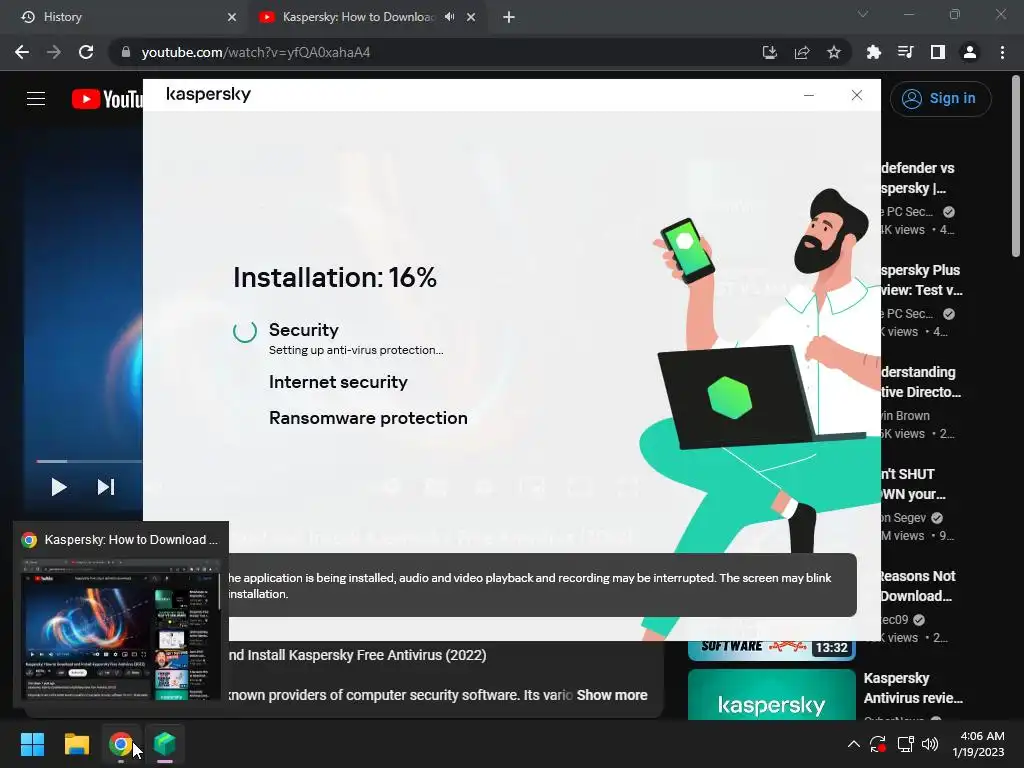The image size is (1024, 768).
Task: Bookmark this tab with the star
Action: pyautogui.click(x=834, y=52)
